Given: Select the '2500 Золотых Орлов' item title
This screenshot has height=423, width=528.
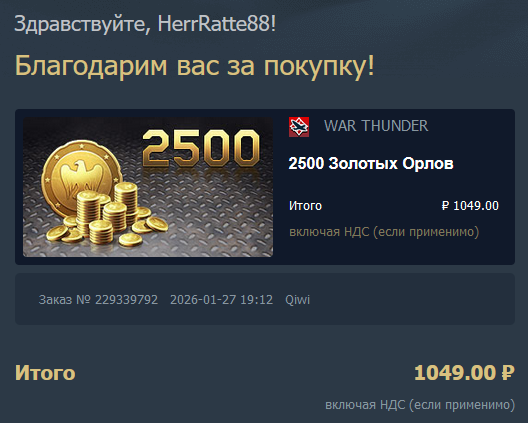Looking at the screenshot, I should (x=371, y=164).
